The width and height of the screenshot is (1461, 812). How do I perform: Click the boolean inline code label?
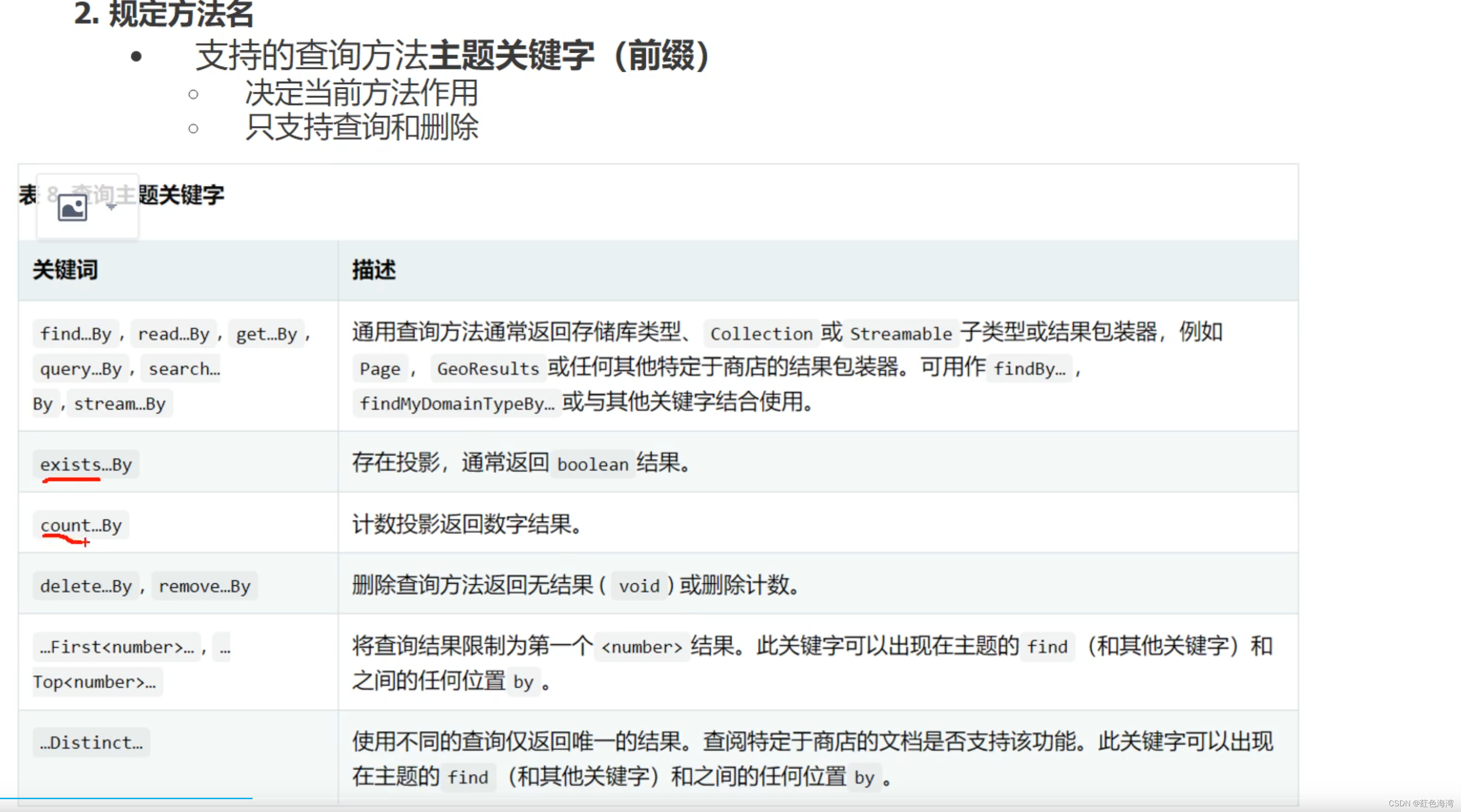592,464
